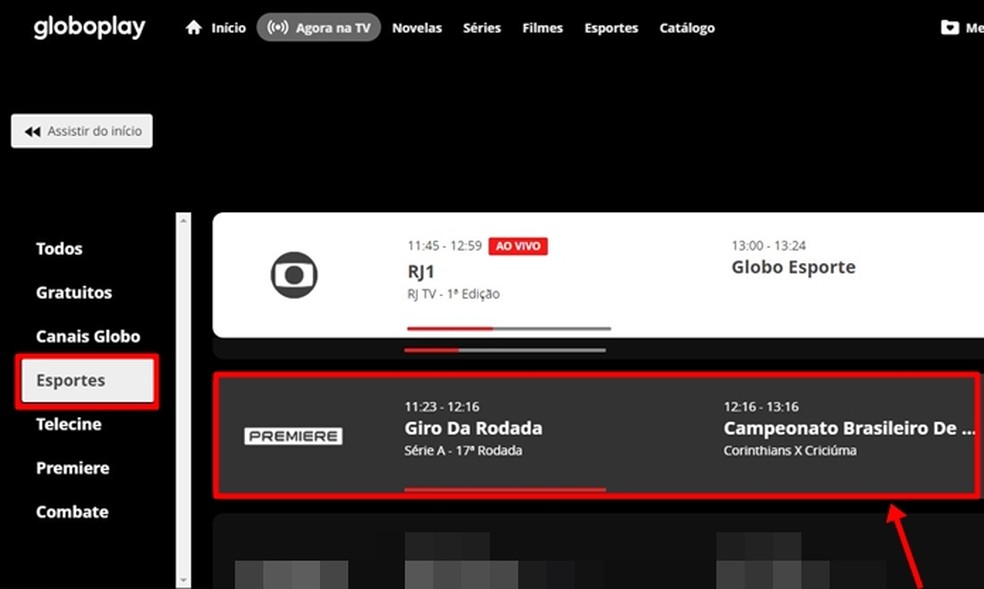Enable the Telecine channel filter
Viewport: 984px width, 589px height.
(68, 424)
